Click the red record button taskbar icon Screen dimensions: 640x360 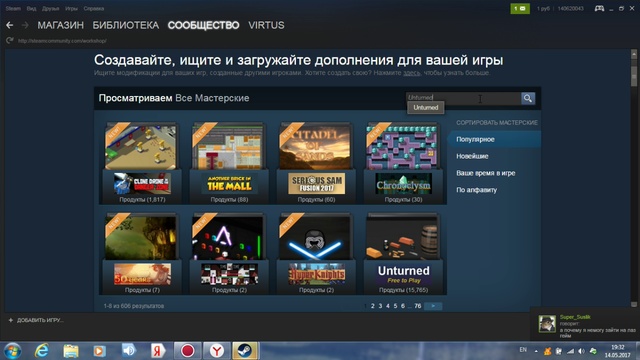187,351
